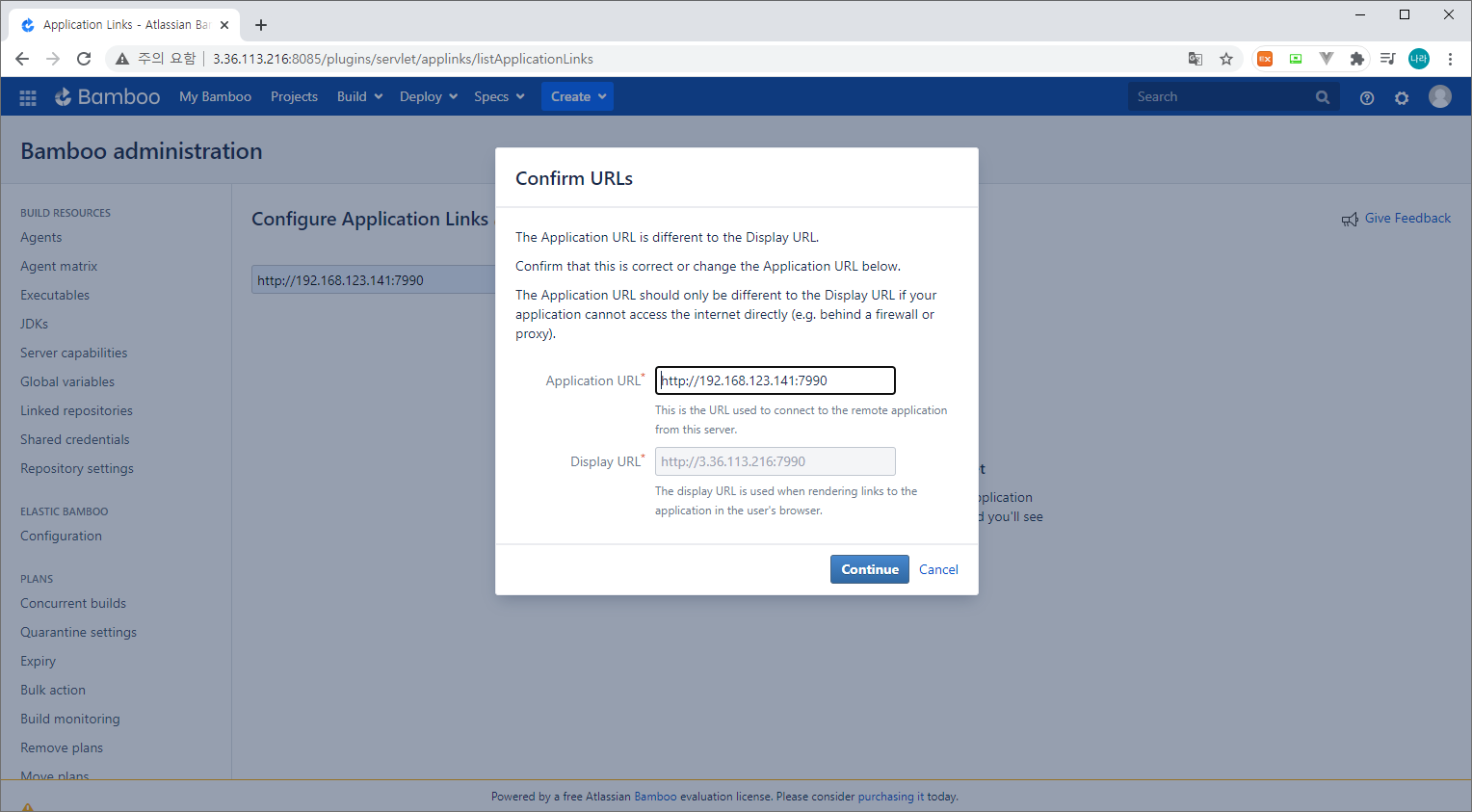Open the Chrome extensions puzzle icon
This screenshot has width=1472, height=812.
1357,59
